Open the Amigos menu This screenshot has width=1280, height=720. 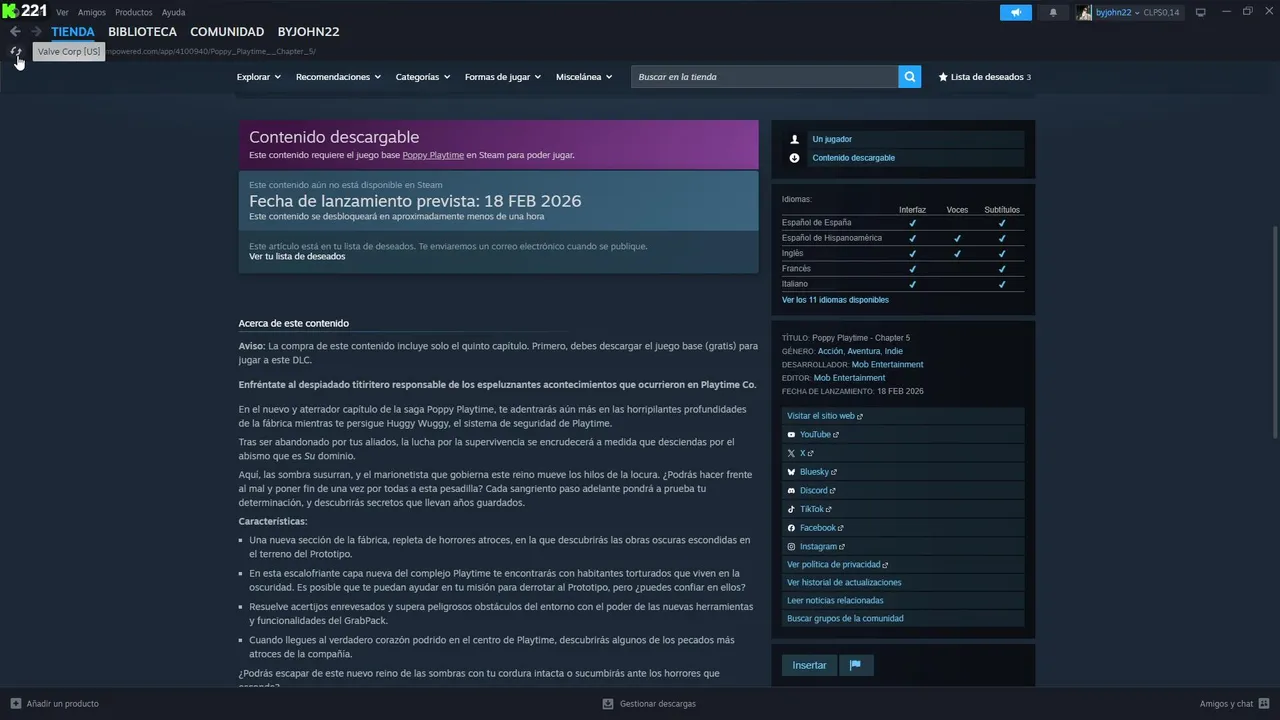pos(92,13)
